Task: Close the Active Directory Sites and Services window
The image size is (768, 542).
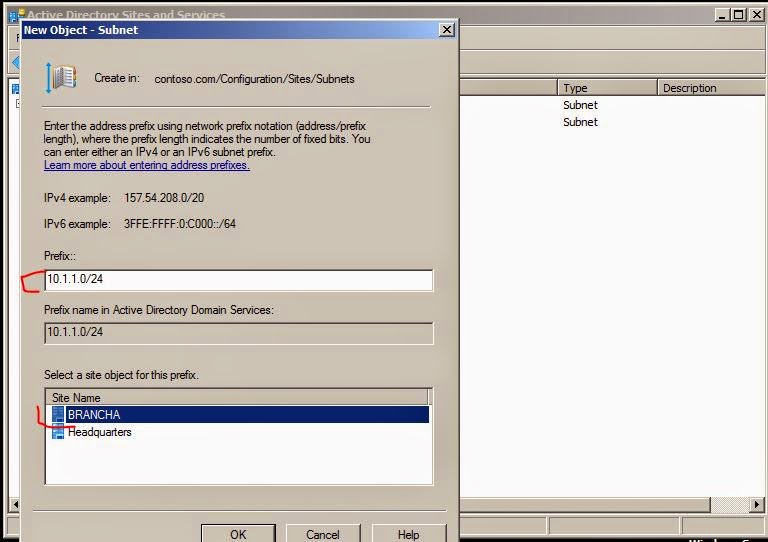Action: click(756, 15)
